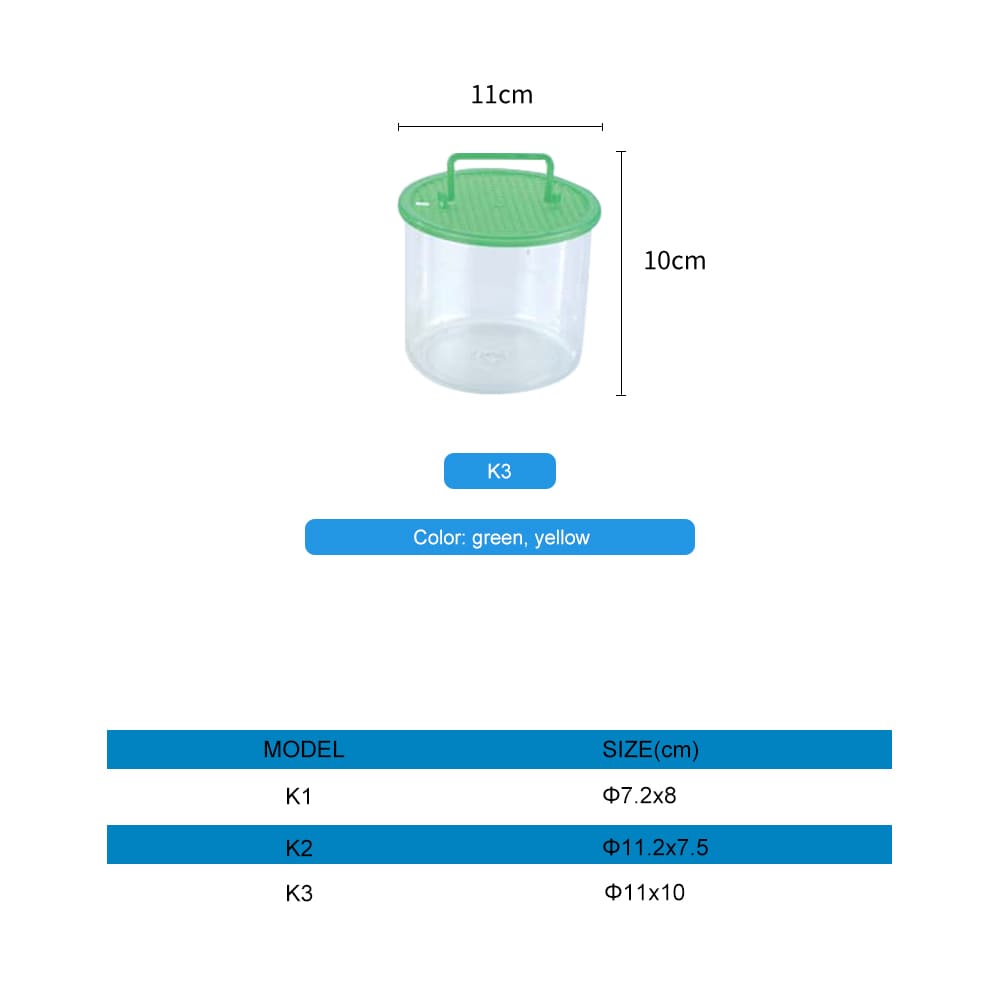The height and width of the screenshot is (1000, 1000).
Task: Click the clear base of the container
Action: 497,362
